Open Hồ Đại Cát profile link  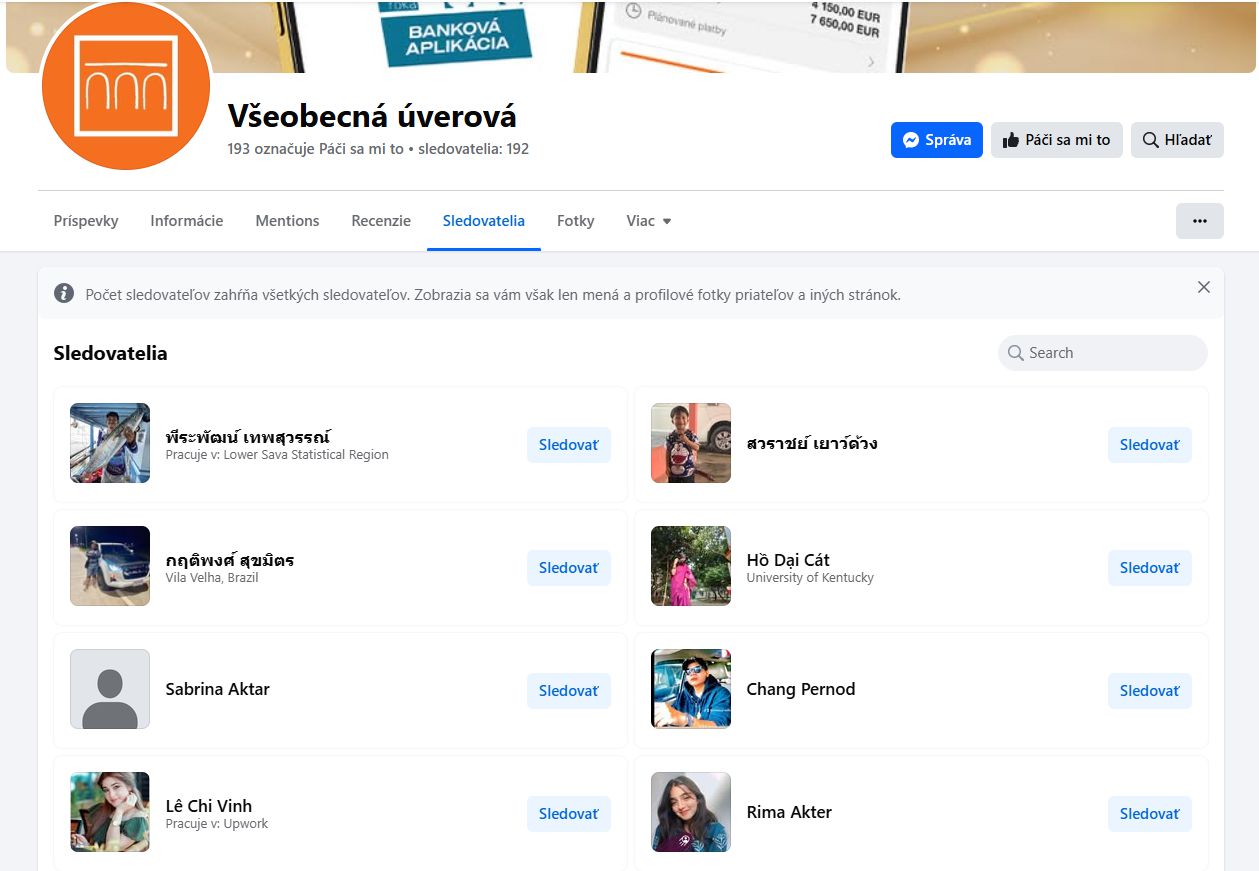[788, 560]
